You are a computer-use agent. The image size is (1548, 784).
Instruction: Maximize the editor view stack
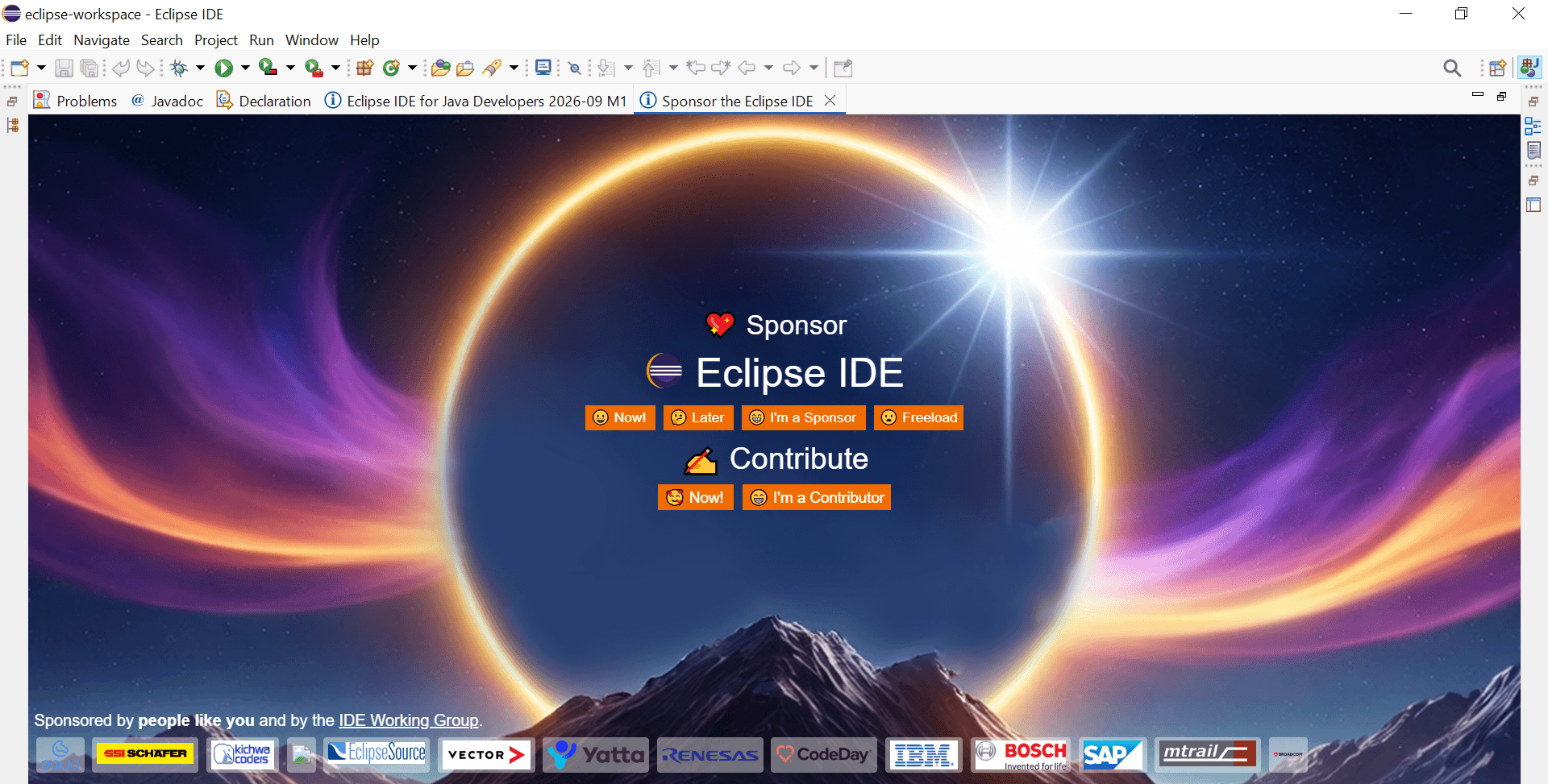point(1502,96)
